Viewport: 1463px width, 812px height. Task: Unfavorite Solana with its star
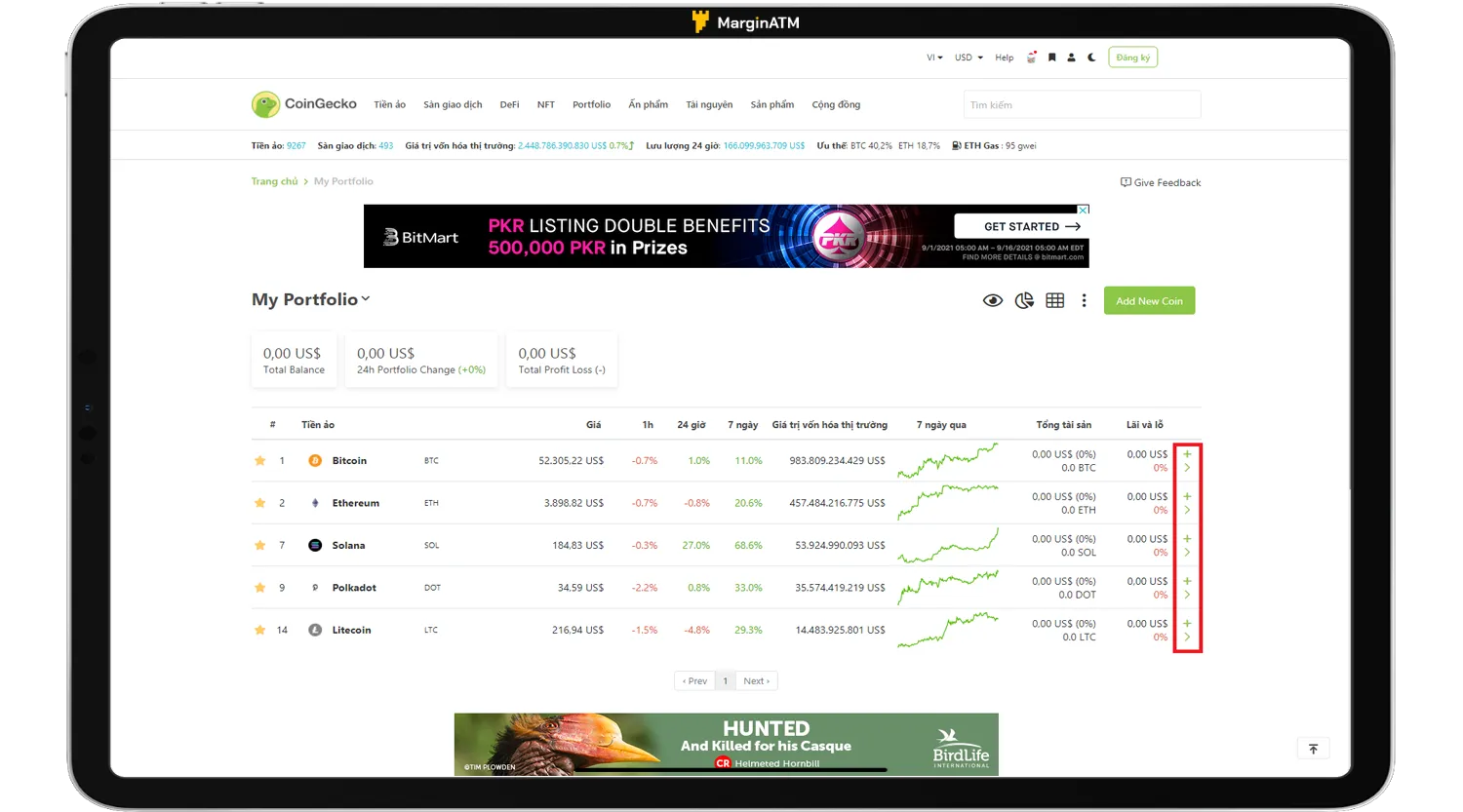(260, 546)
